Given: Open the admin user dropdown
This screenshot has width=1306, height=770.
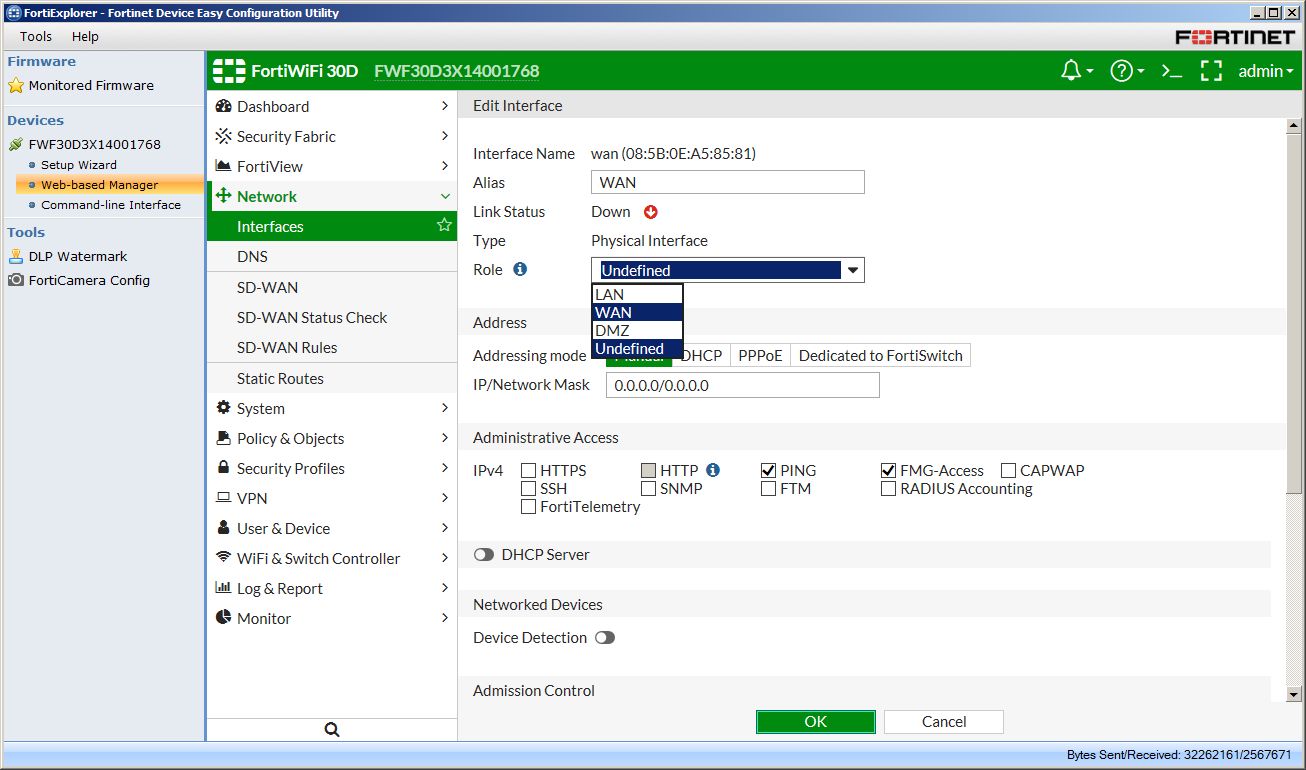Looking at the screenshot, I should click(x=1266, y=71).
